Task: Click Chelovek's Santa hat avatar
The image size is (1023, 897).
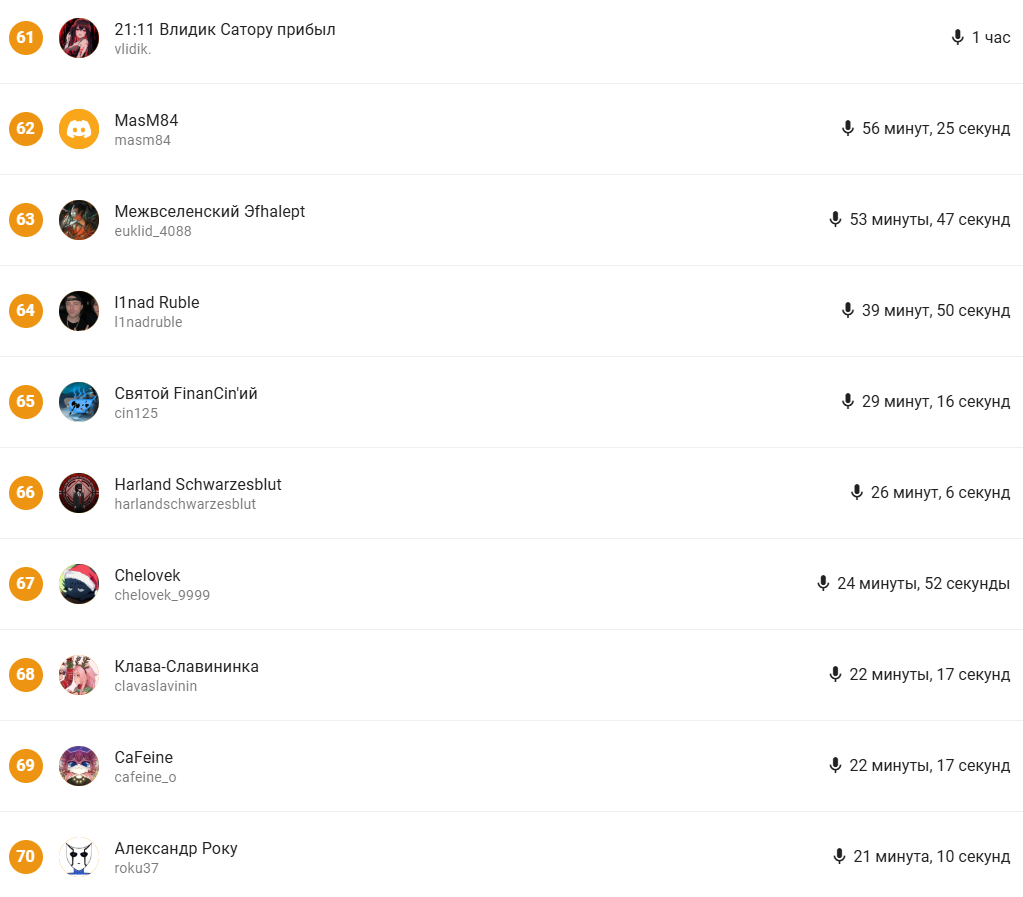Action: tap(79, 584)
